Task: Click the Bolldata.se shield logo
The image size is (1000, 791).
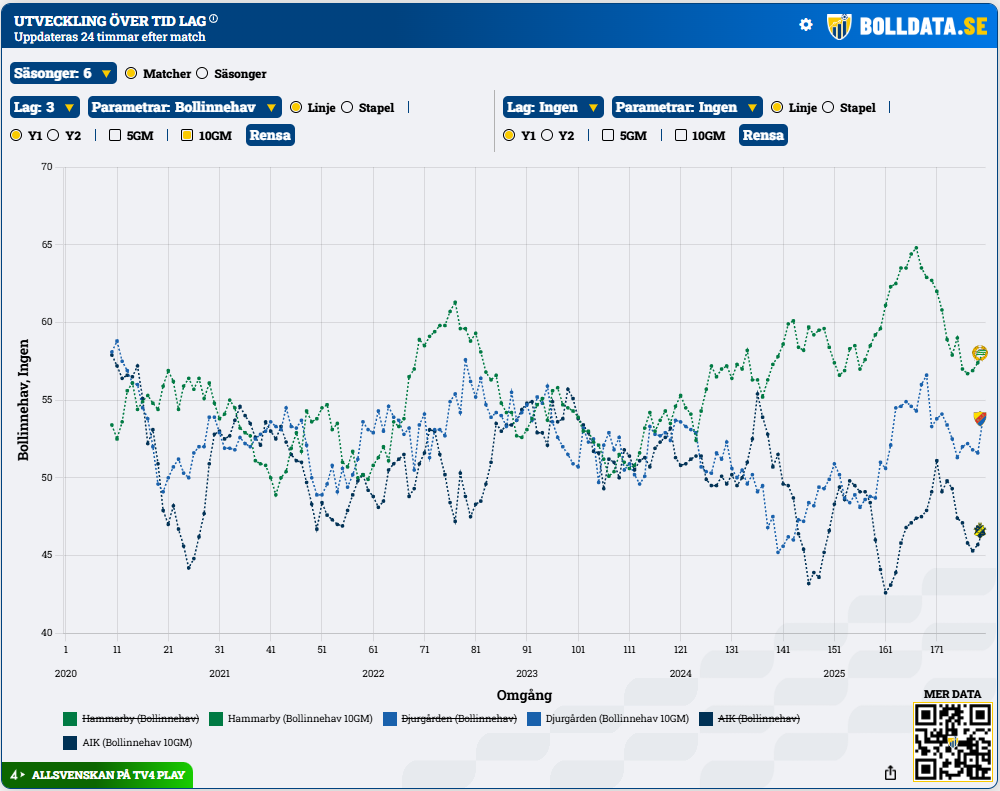Action: (838, 26)
